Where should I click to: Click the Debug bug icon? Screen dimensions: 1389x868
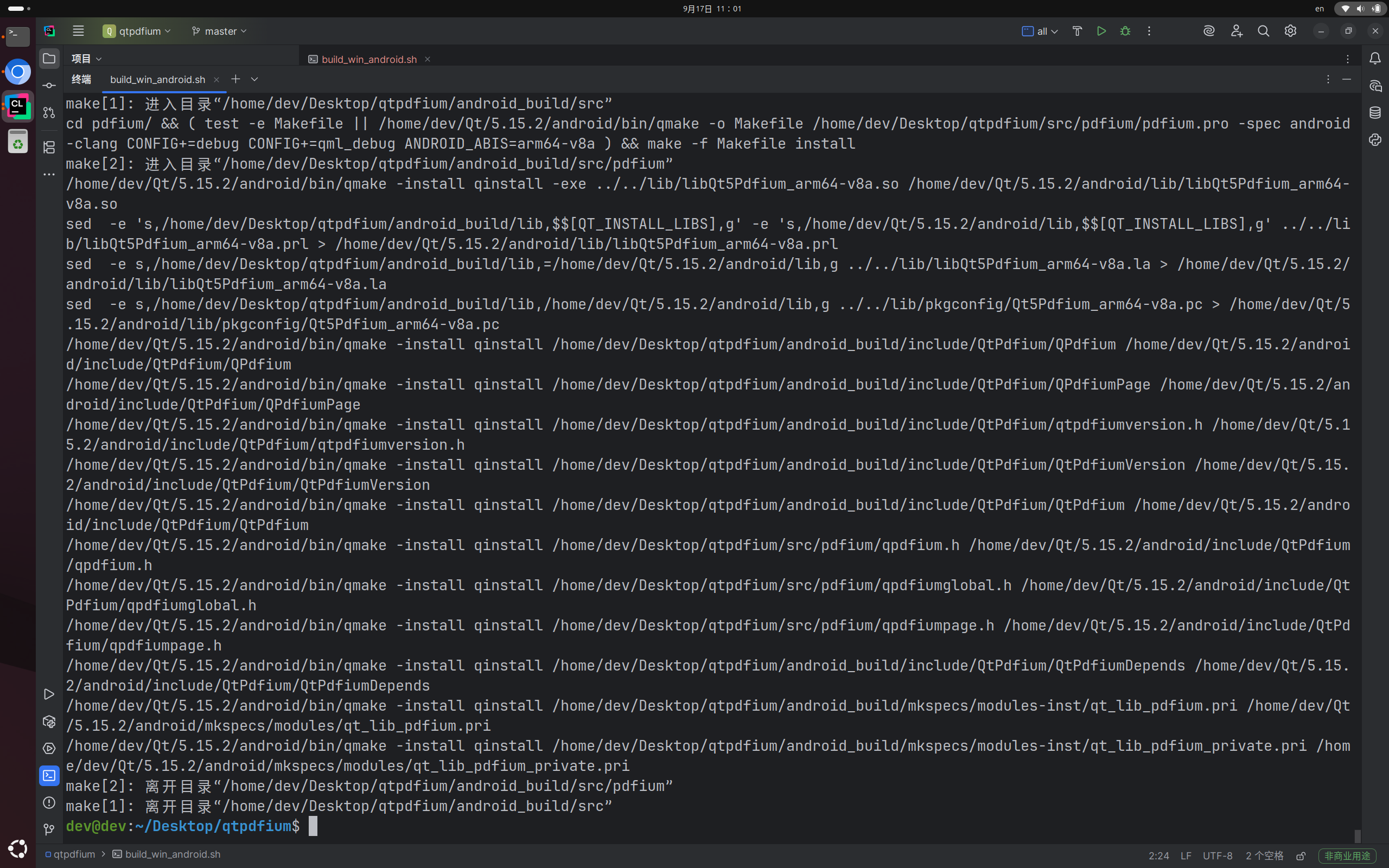coord(1125,31)
